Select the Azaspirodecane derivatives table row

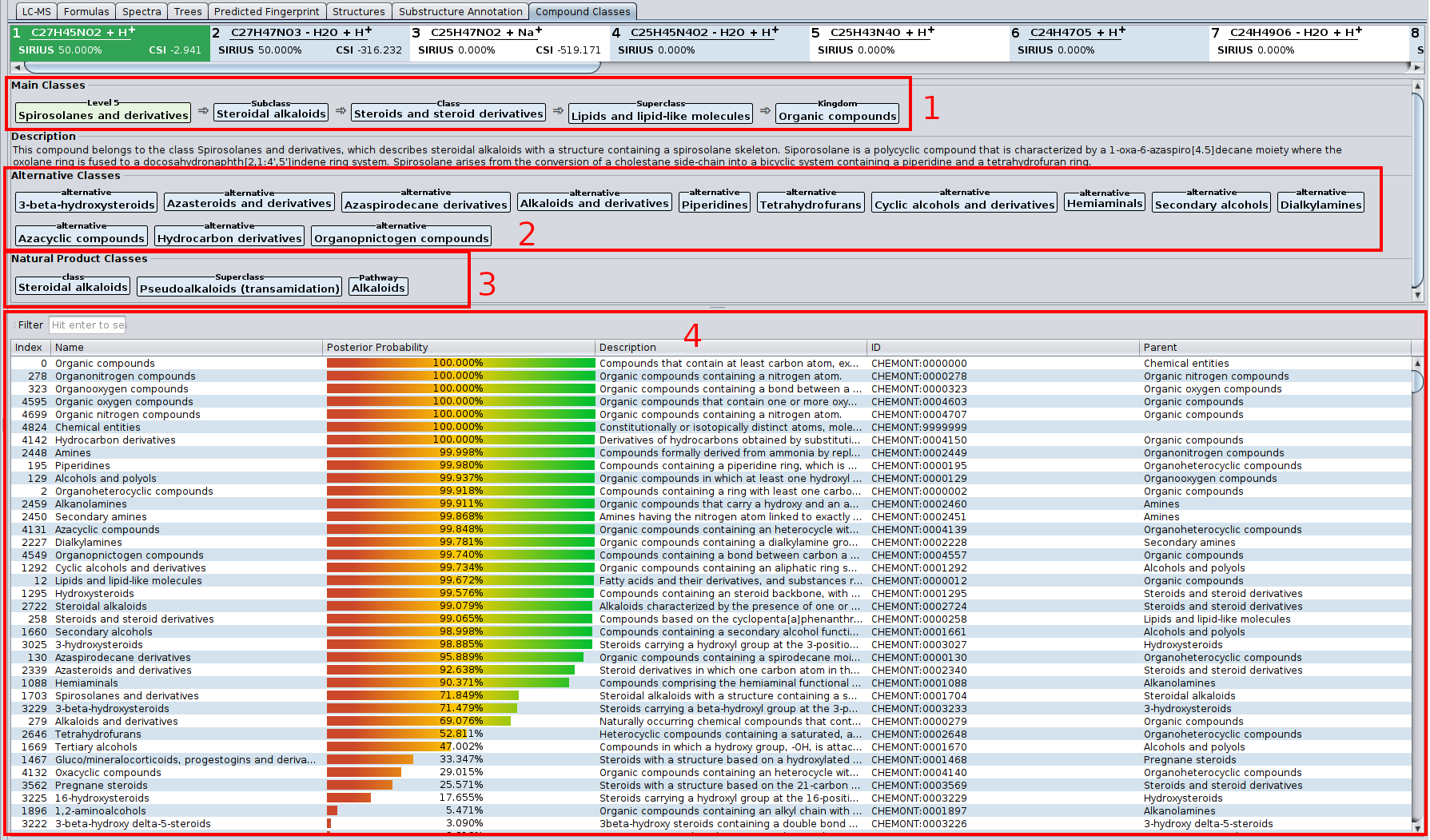click(711, 657)
